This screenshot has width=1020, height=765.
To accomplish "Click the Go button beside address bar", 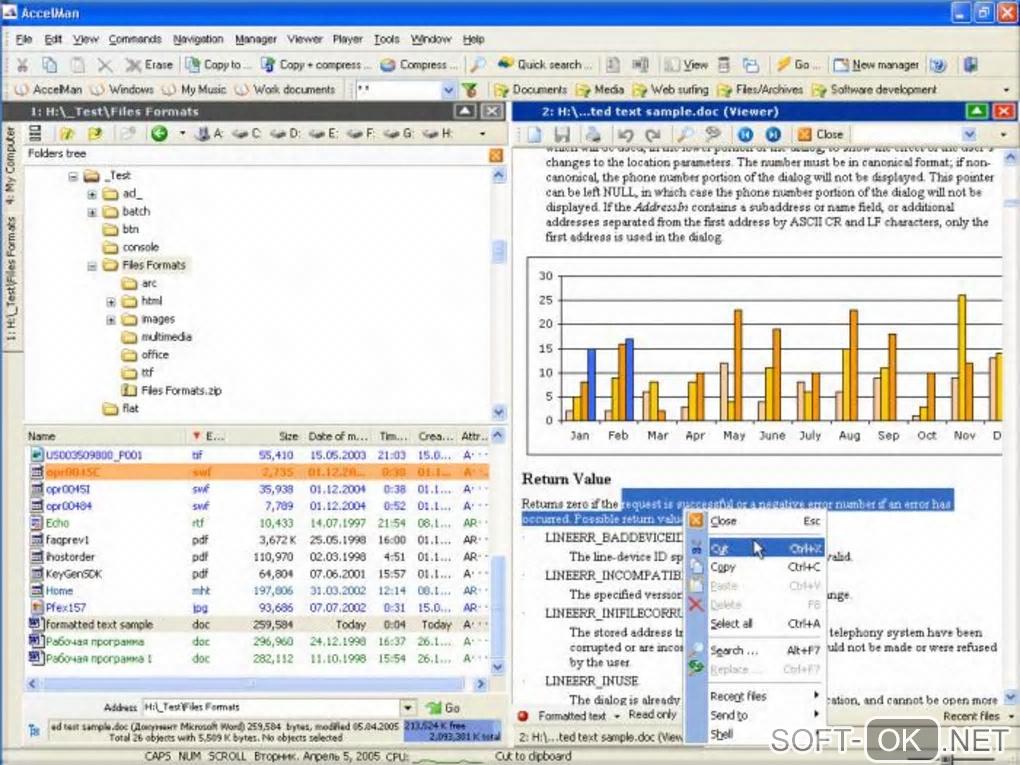I will tap(443, 708).
